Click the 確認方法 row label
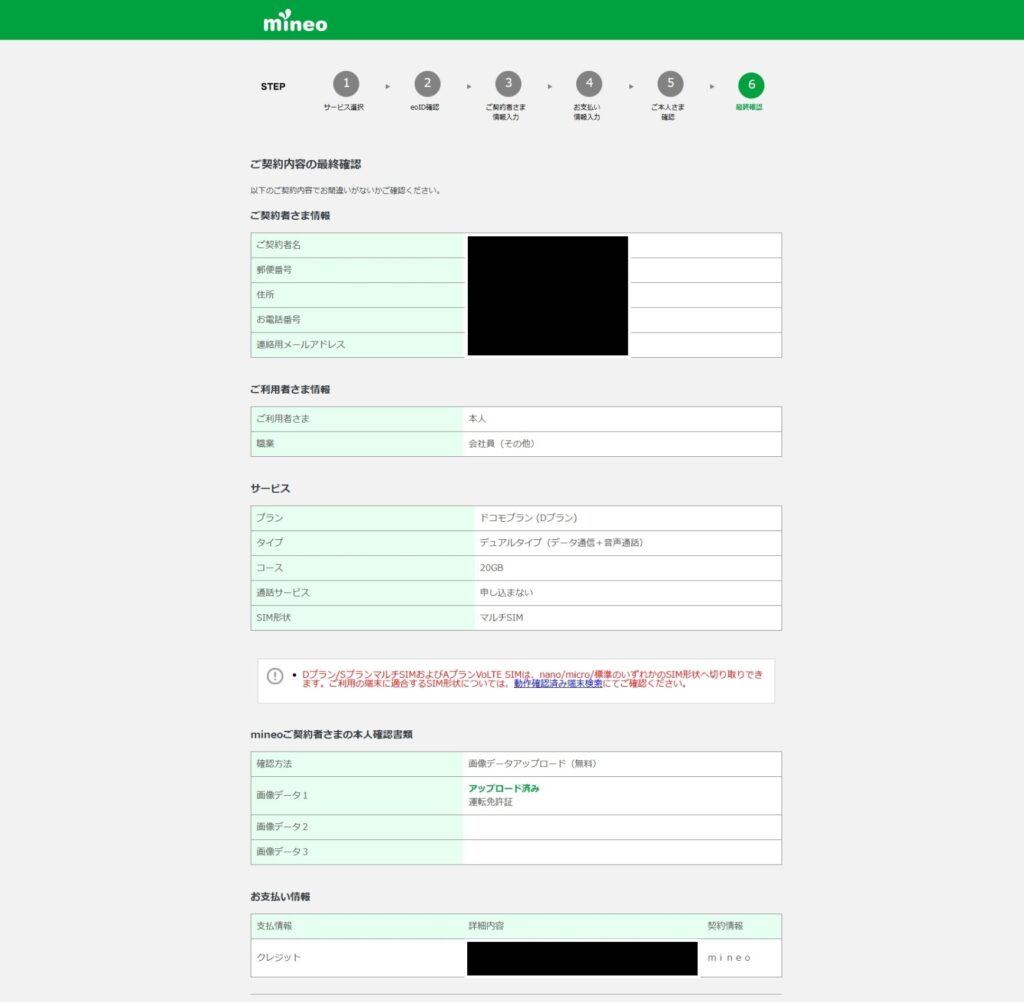Viewport: 1024px width, 1002px height. (x=274, y=764)
